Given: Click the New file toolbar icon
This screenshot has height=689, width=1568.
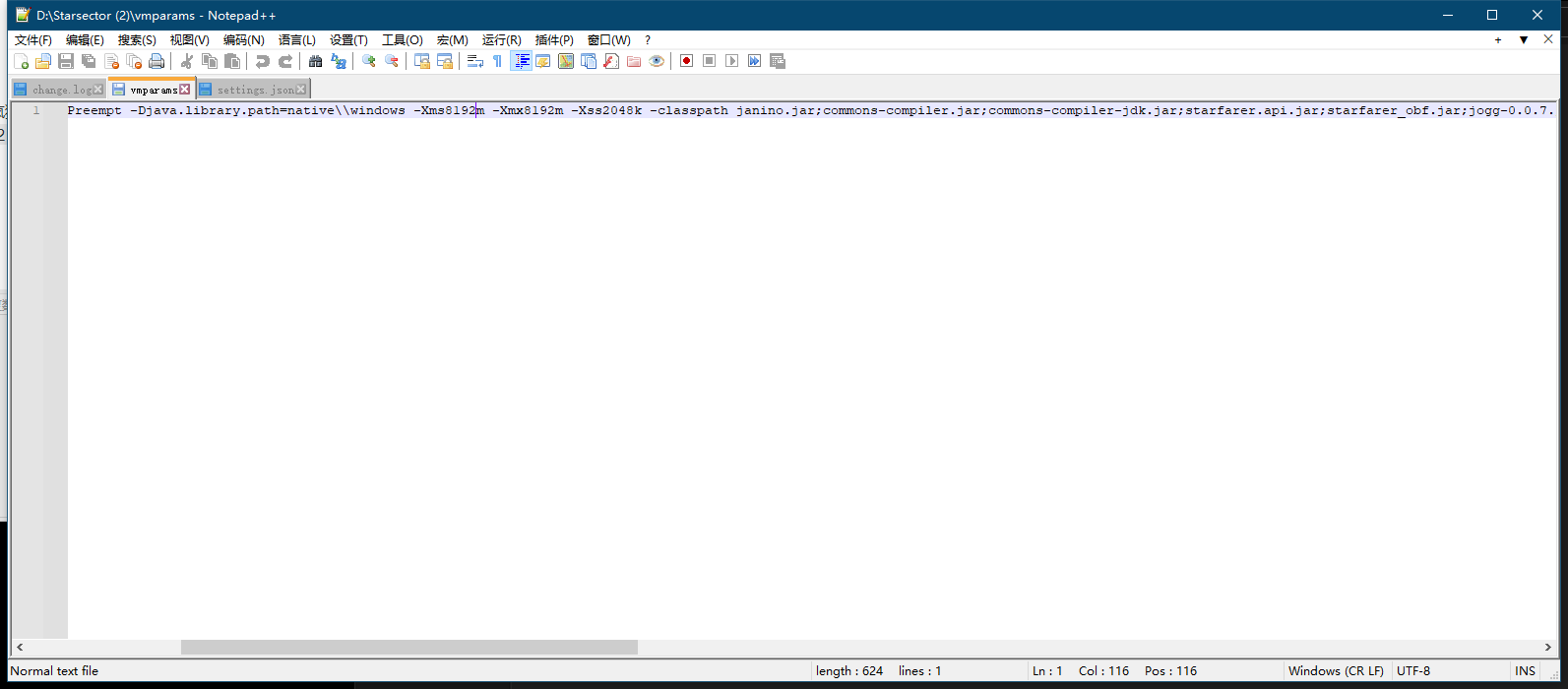Looking at the screenshot, I should coord(20,61).
